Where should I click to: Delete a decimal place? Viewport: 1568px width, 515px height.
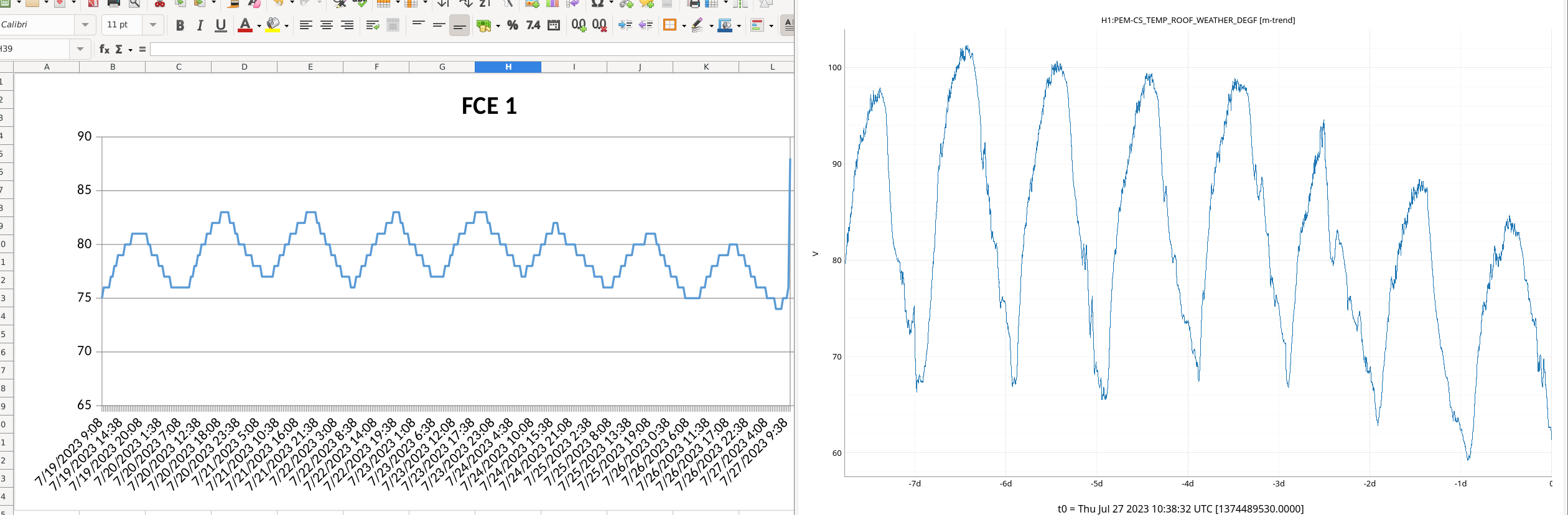point(599,26)
